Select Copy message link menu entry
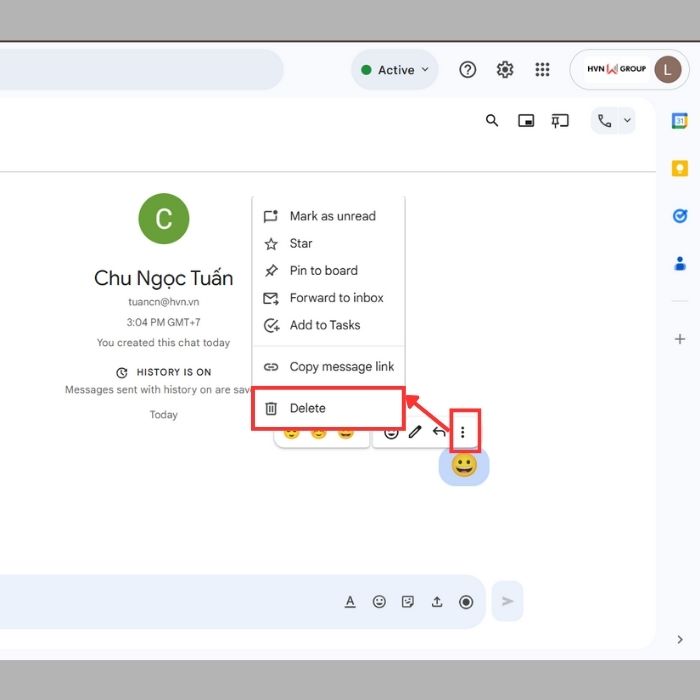Image resolution: width=700 pixels, height=700 pixels. point(329,367)
